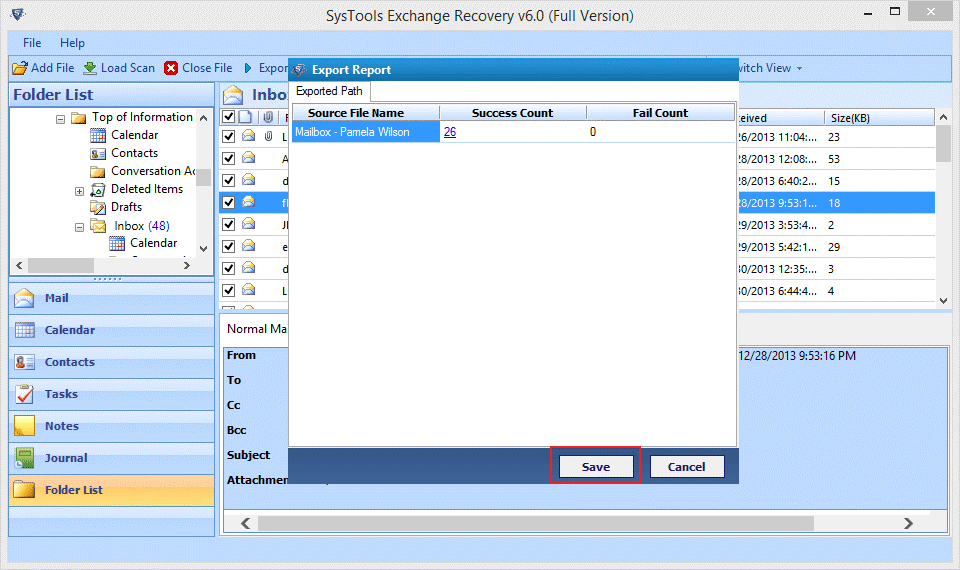
Task: Click the Success Count column header
Action: pos(513,113)
